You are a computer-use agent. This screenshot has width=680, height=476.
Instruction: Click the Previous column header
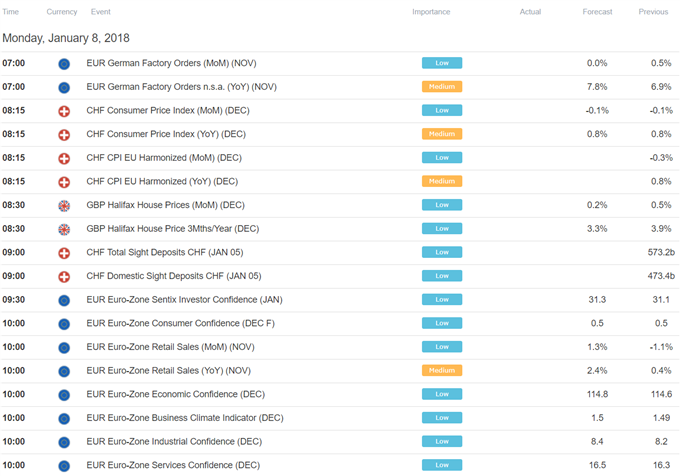click(x=653, y=12)
